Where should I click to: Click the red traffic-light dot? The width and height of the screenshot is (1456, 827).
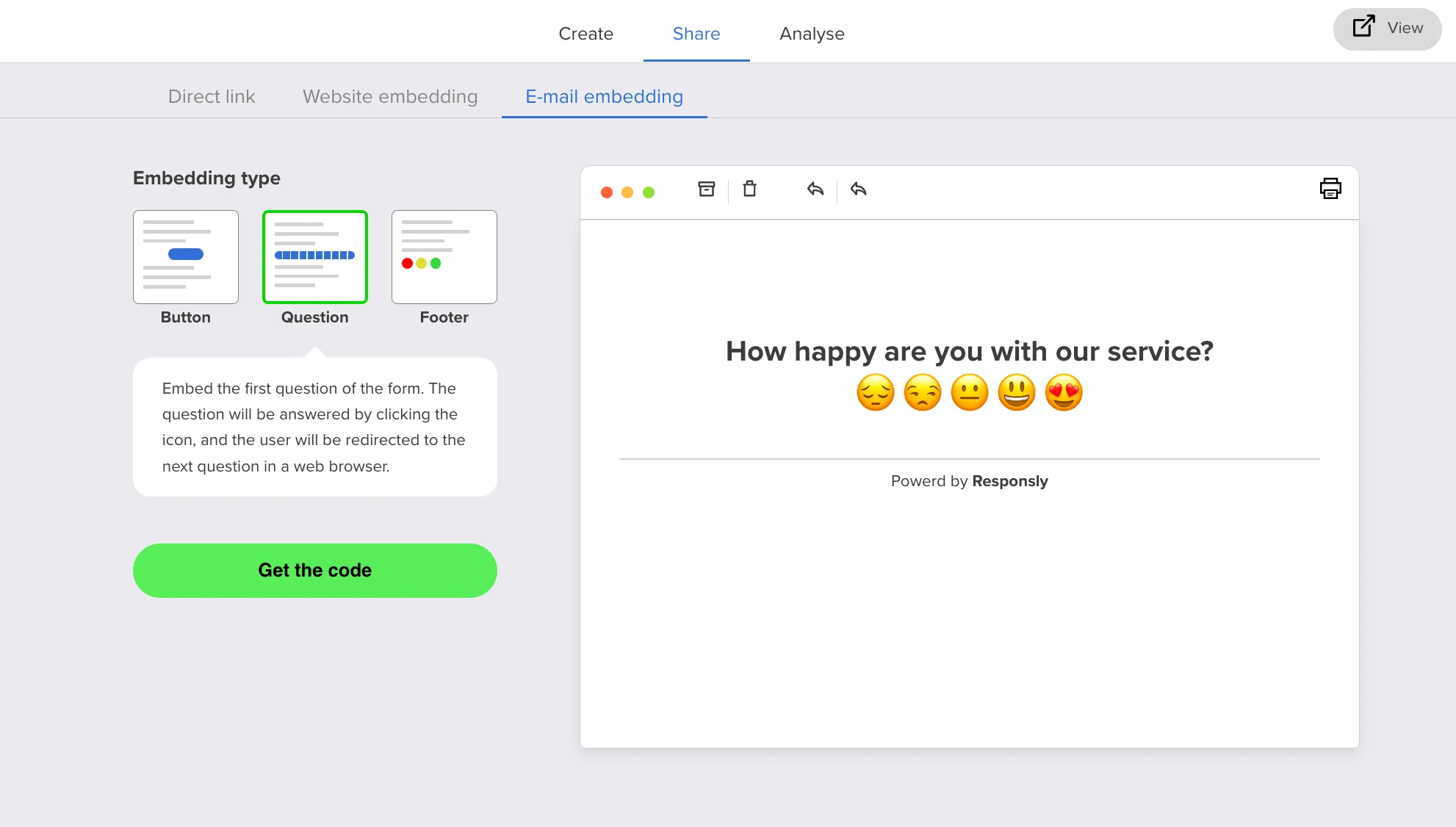(607, 192)
